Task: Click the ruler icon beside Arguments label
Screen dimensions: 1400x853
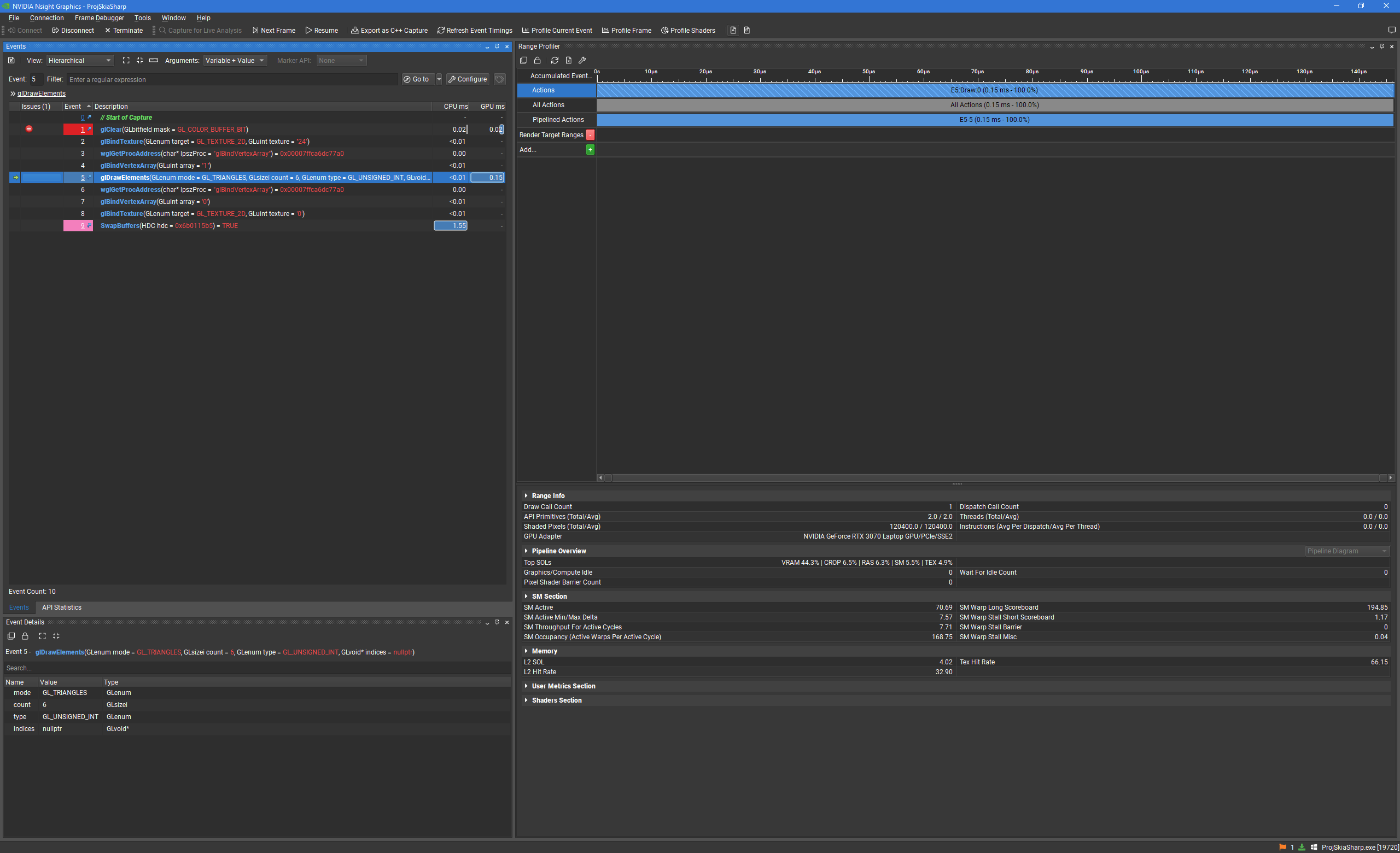Action: (x=154, y=60)
